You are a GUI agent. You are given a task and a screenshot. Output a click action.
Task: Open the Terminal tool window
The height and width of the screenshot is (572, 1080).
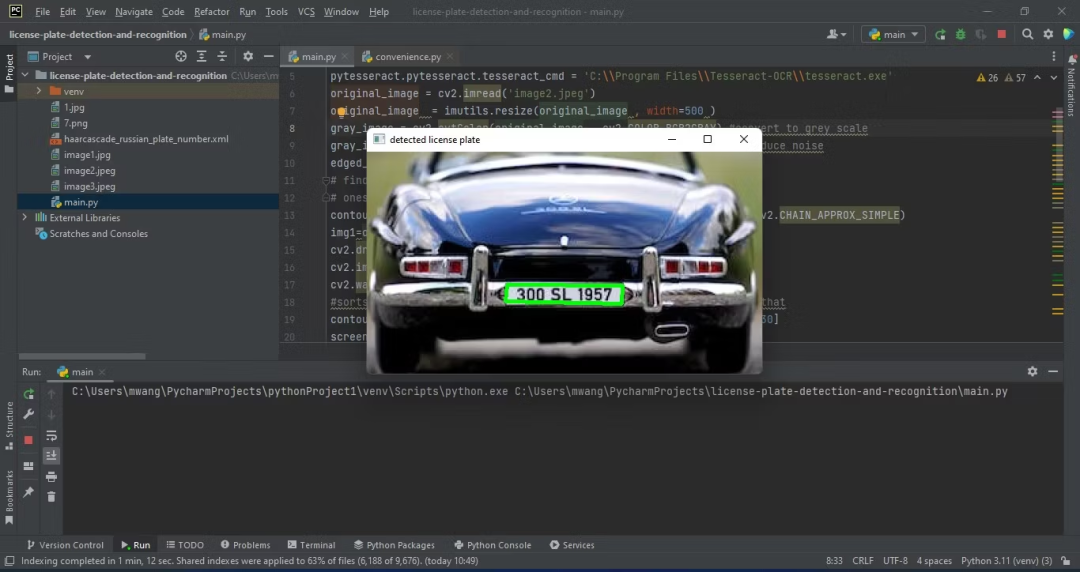[311, 545]
